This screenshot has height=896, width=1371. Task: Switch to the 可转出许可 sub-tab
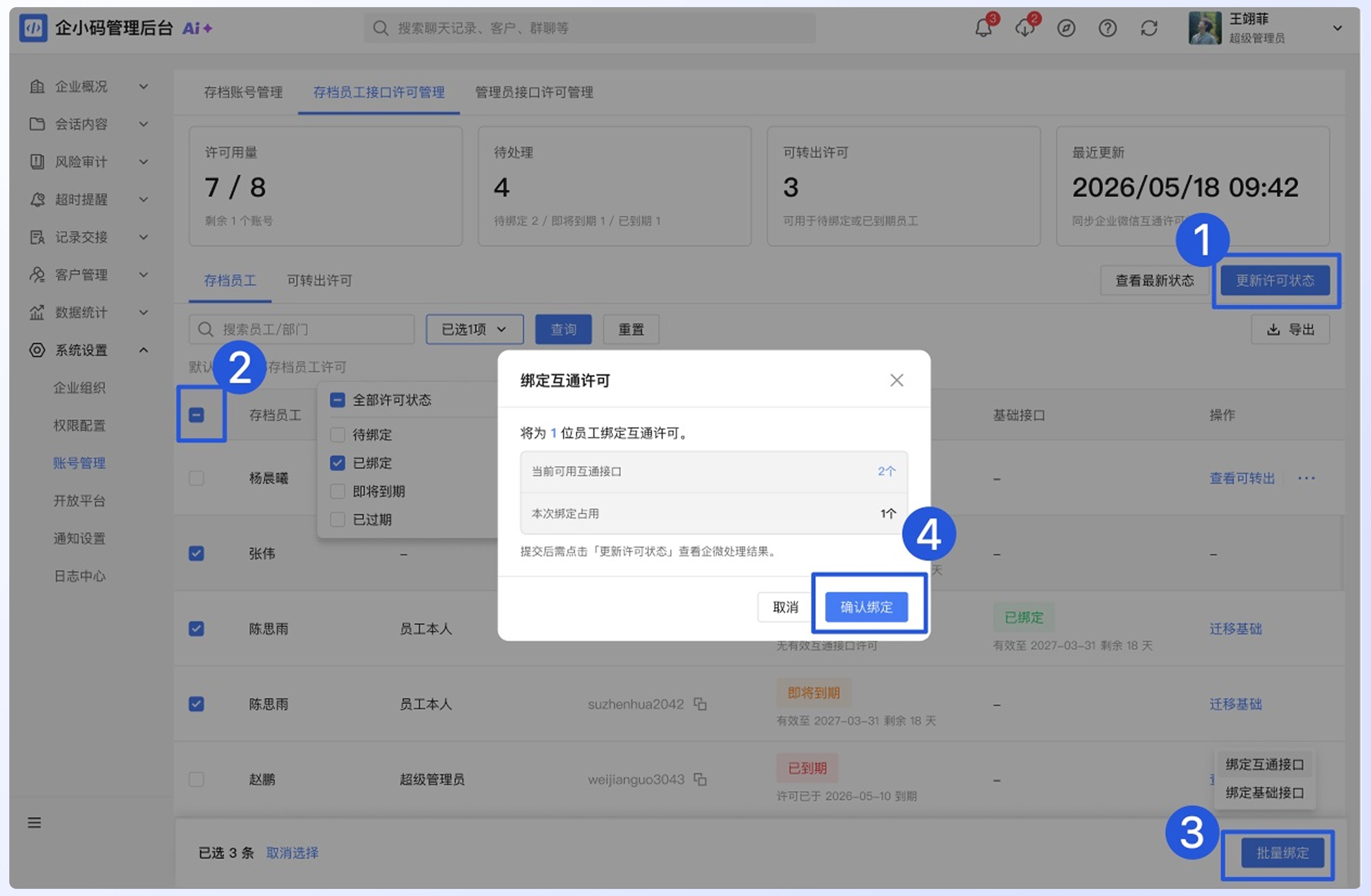(320, 280)
